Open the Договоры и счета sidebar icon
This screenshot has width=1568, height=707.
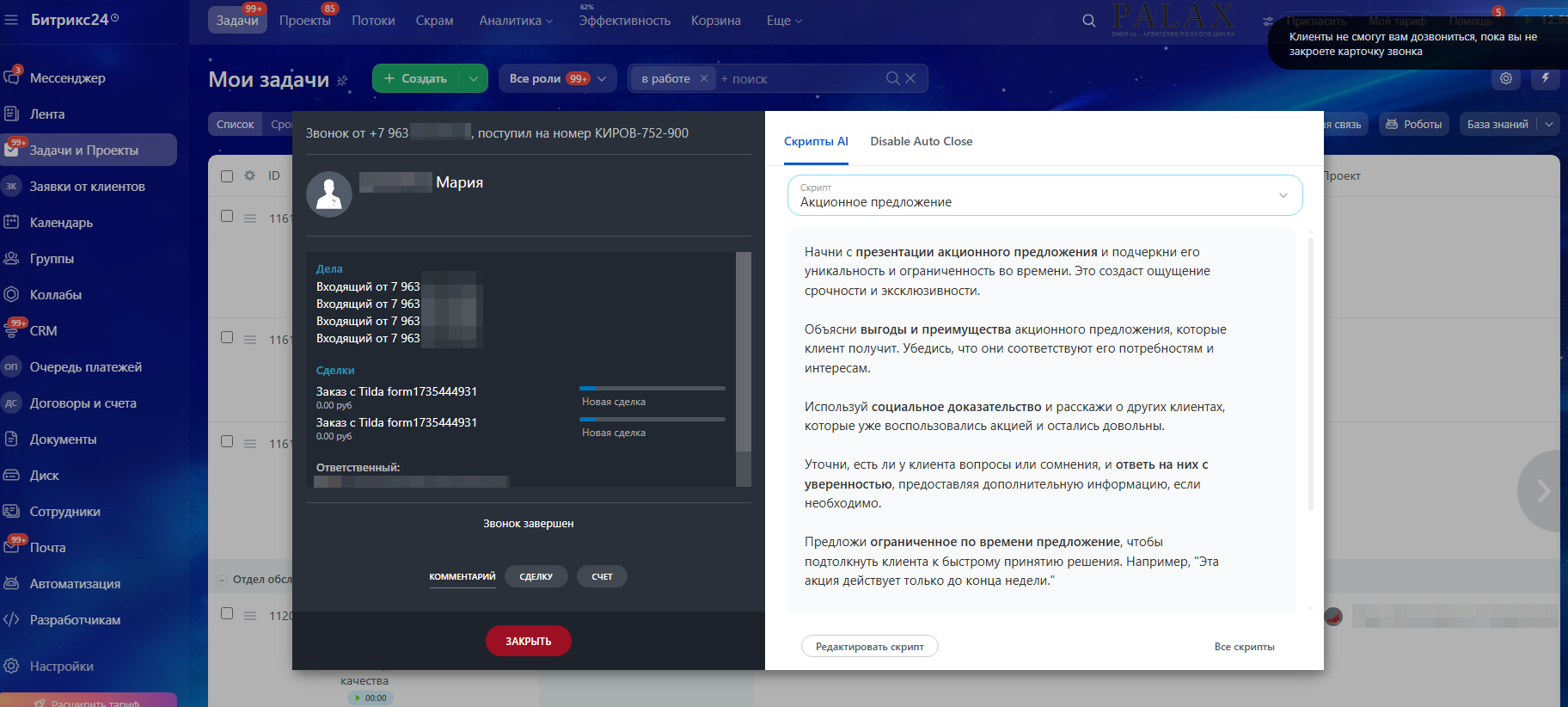pyautogui.click(x=12, y=403)
